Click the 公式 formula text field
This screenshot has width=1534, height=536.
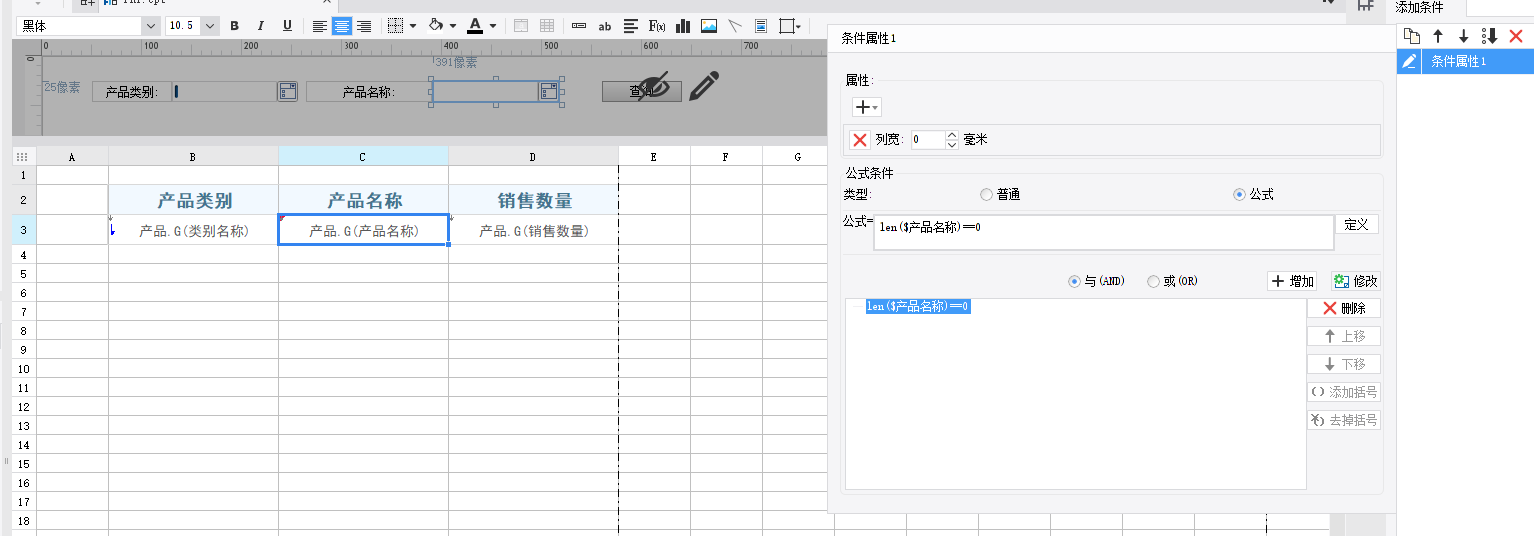point(1103,232)
